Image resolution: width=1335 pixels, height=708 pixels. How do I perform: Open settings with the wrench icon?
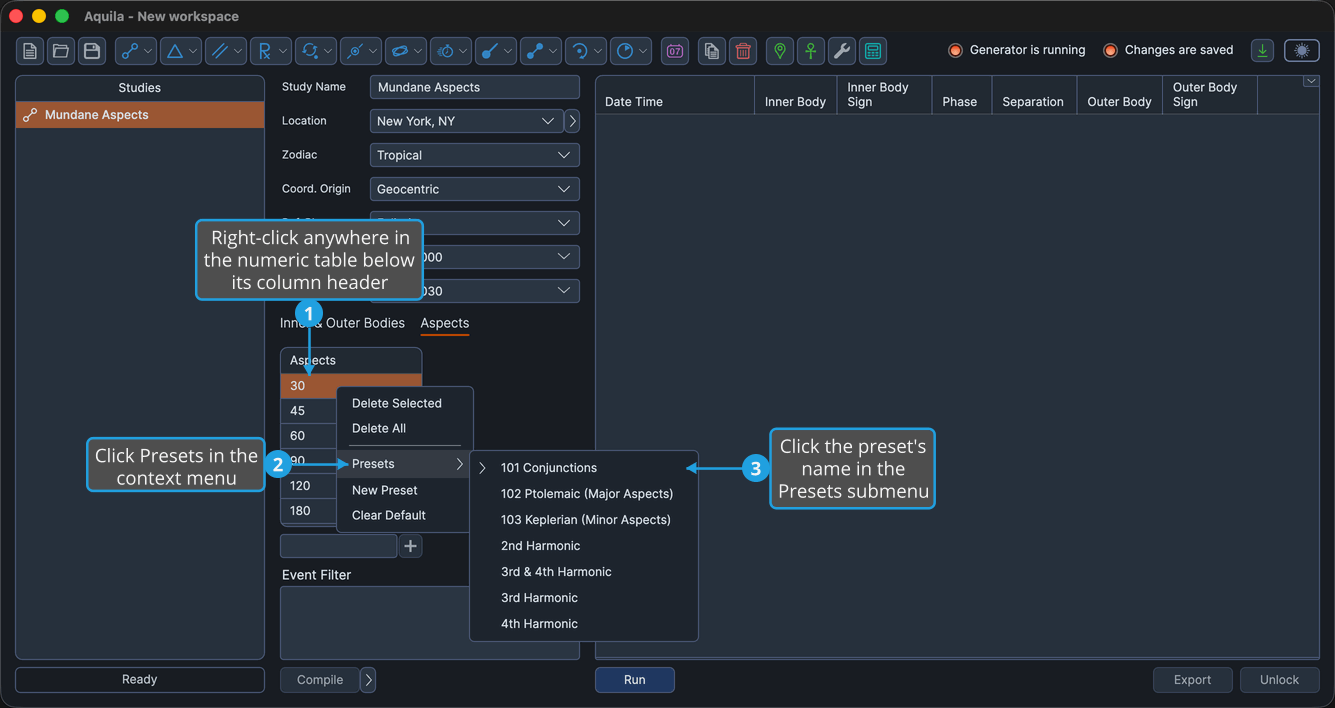point(842,51)
